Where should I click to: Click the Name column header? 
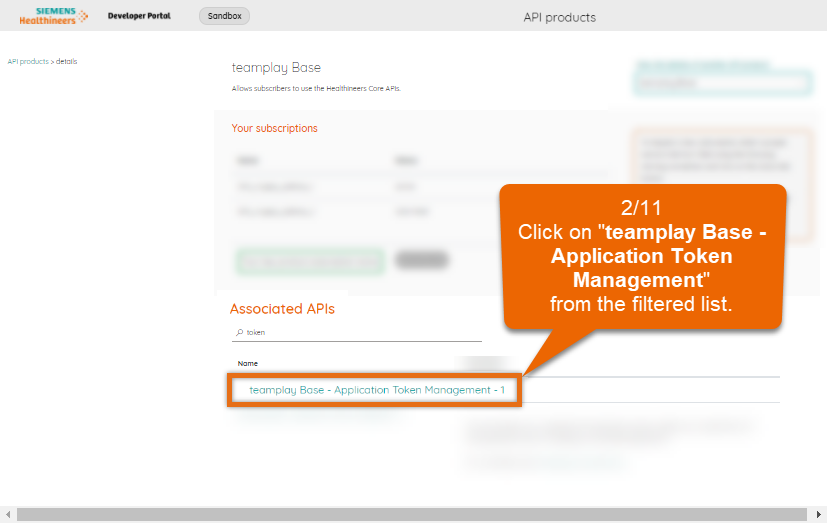click(247, 363)
